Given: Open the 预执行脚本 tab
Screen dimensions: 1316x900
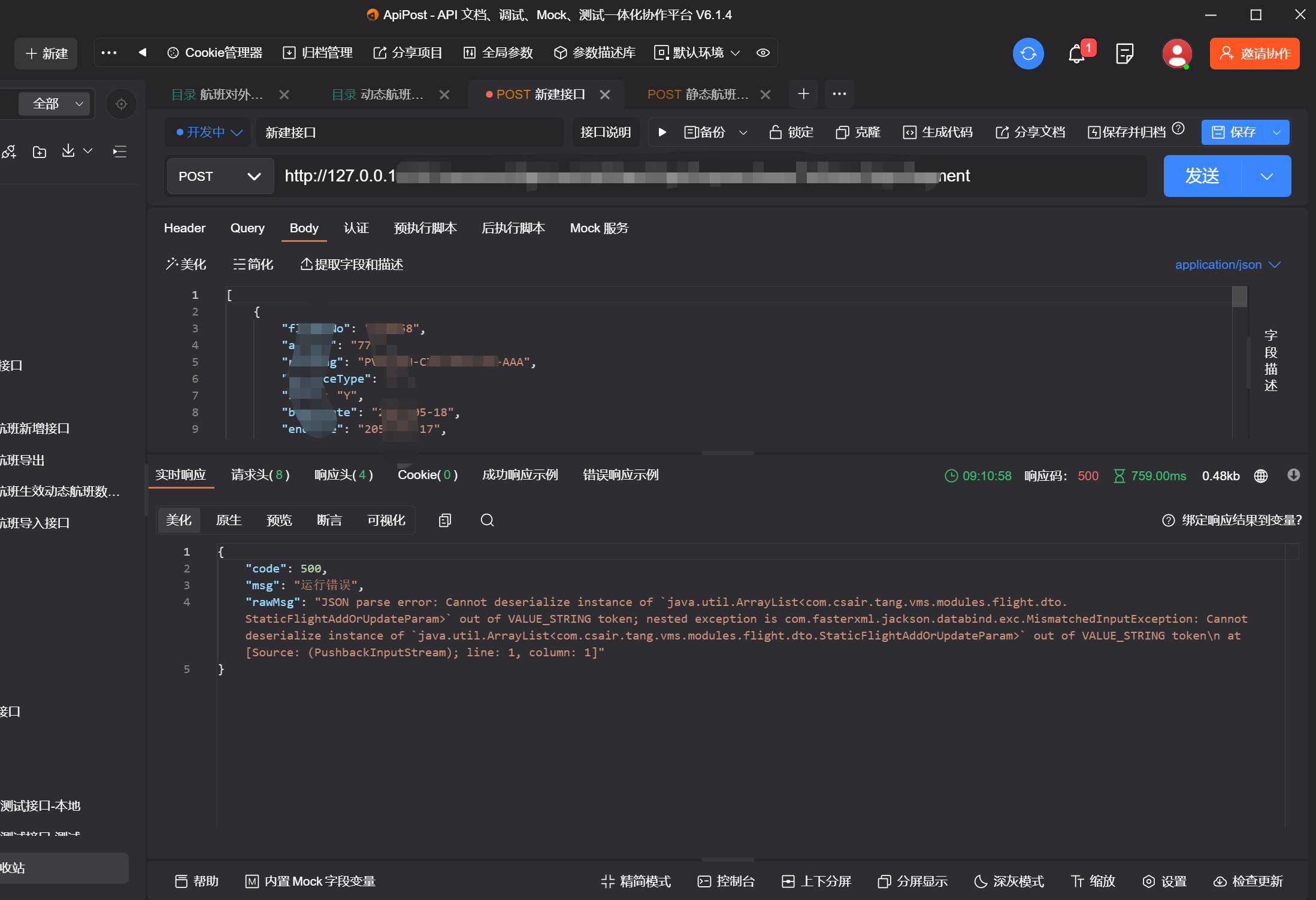Looking at the screenshot, I should tap(425, 228).
